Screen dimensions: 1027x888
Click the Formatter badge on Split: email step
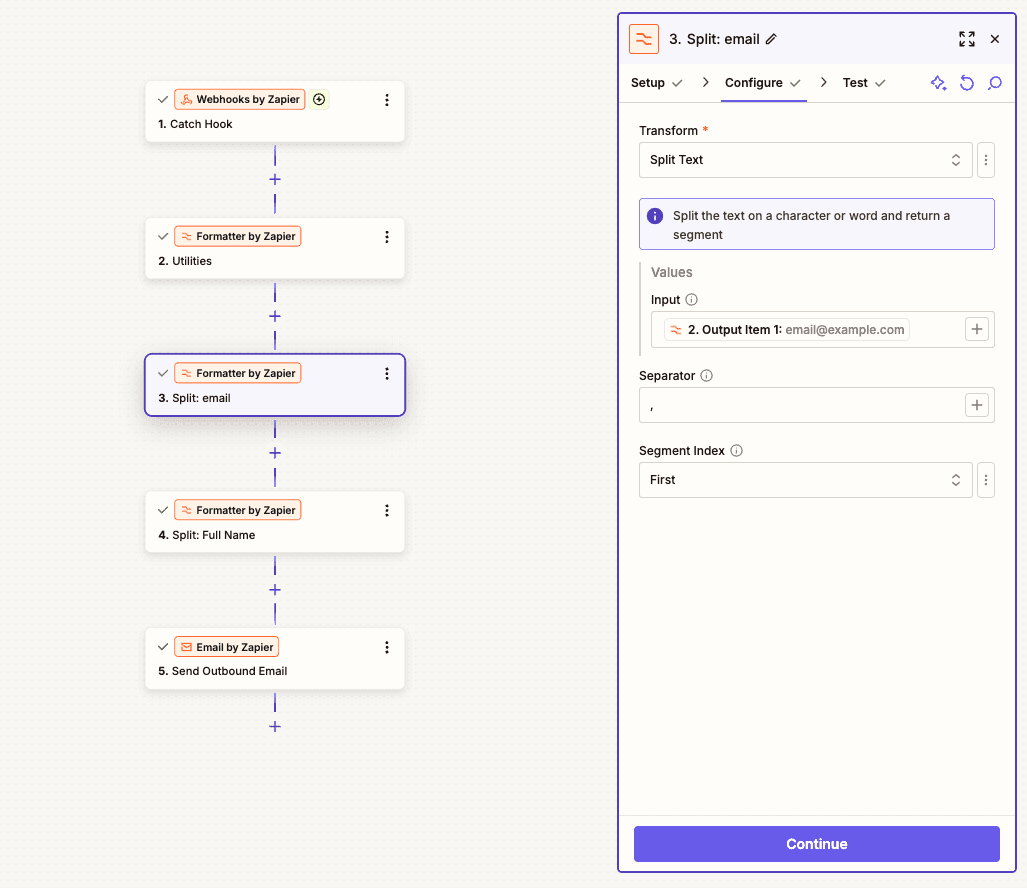click(238, 373)
